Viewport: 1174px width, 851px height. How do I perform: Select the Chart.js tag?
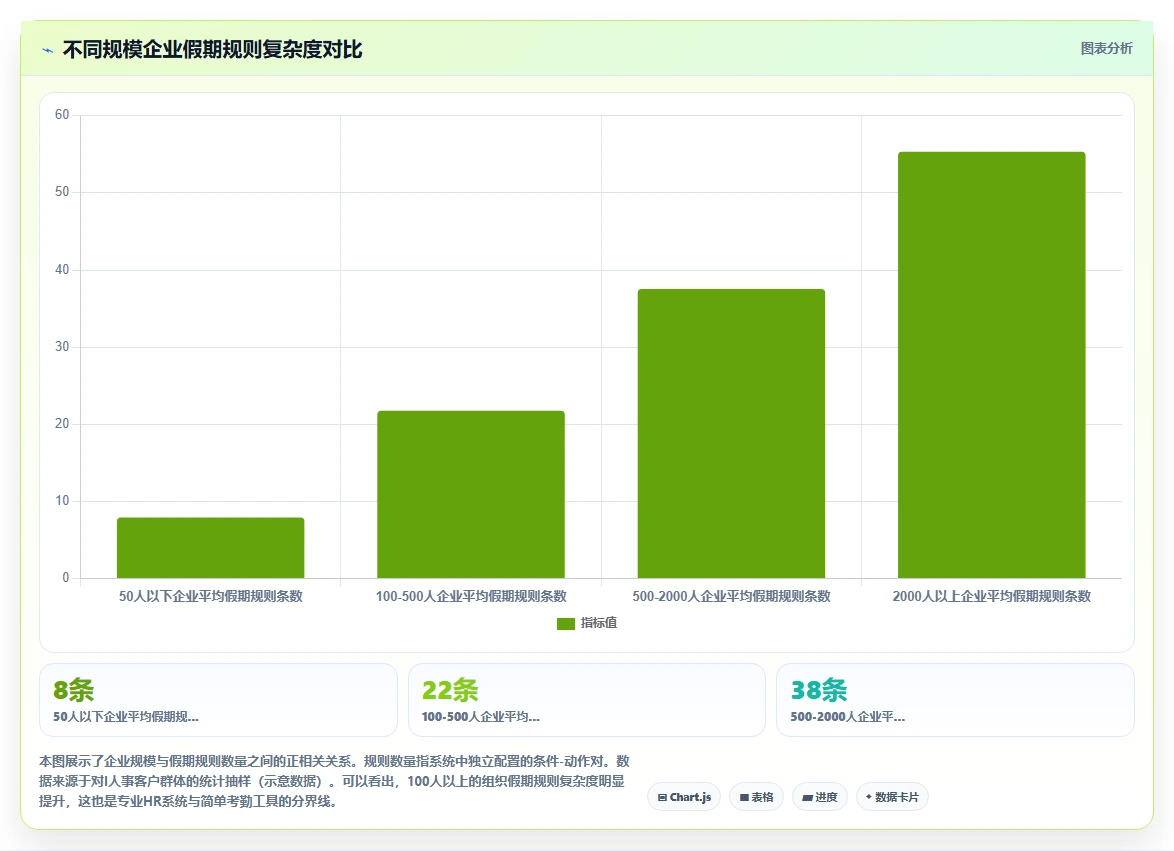[684, 797]
